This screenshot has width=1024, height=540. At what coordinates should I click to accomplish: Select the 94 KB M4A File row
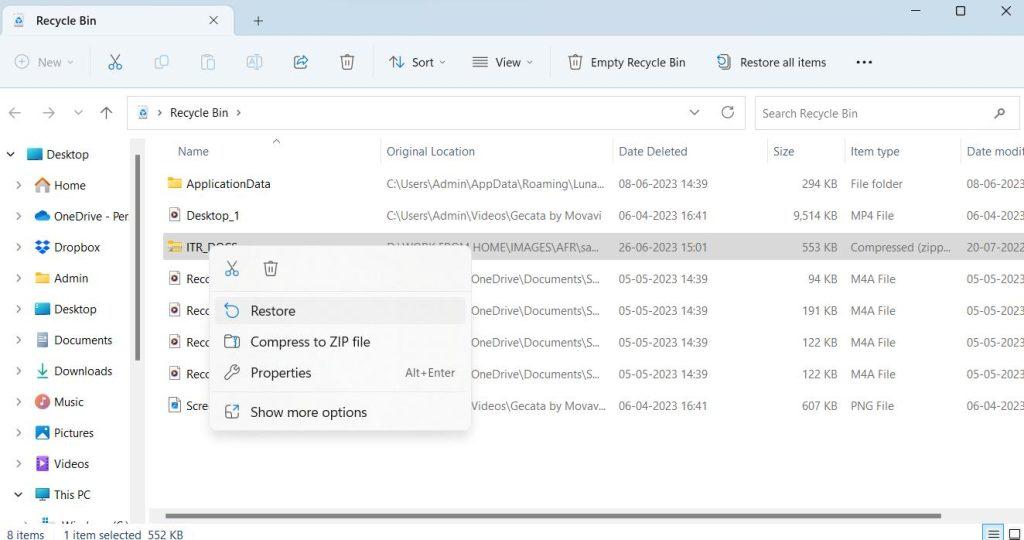click(x=593, y=279)
